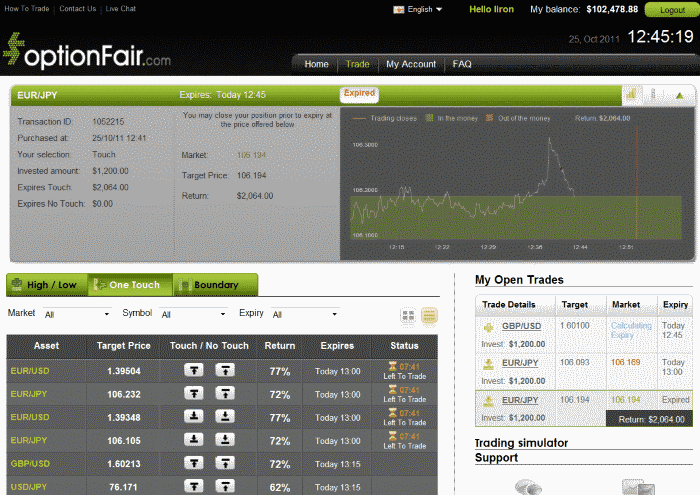Open the English language selector
This screenshot has width=700, height=495.
418,9
